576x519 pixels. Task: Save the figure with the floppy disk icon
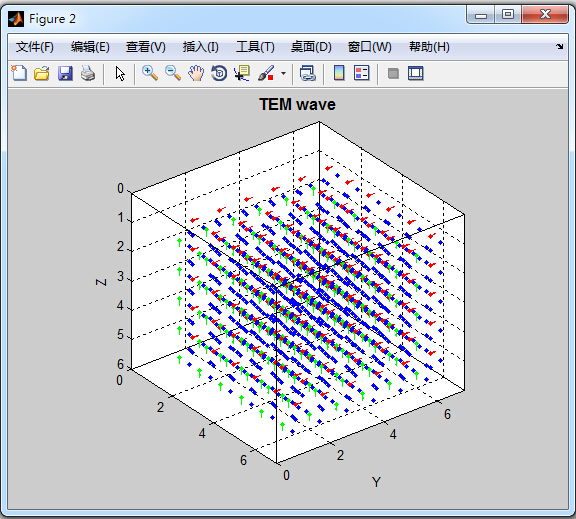pyautogui.click(x=65, y=73)
